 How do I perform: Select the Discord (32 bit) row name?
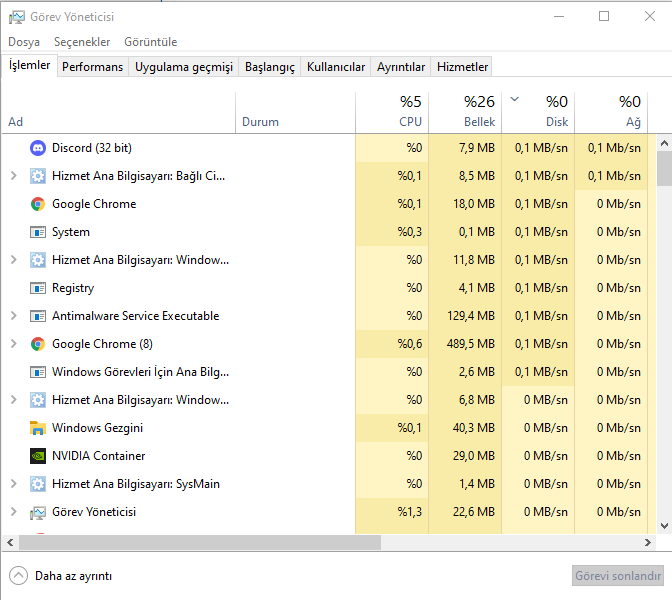(92, 148)
